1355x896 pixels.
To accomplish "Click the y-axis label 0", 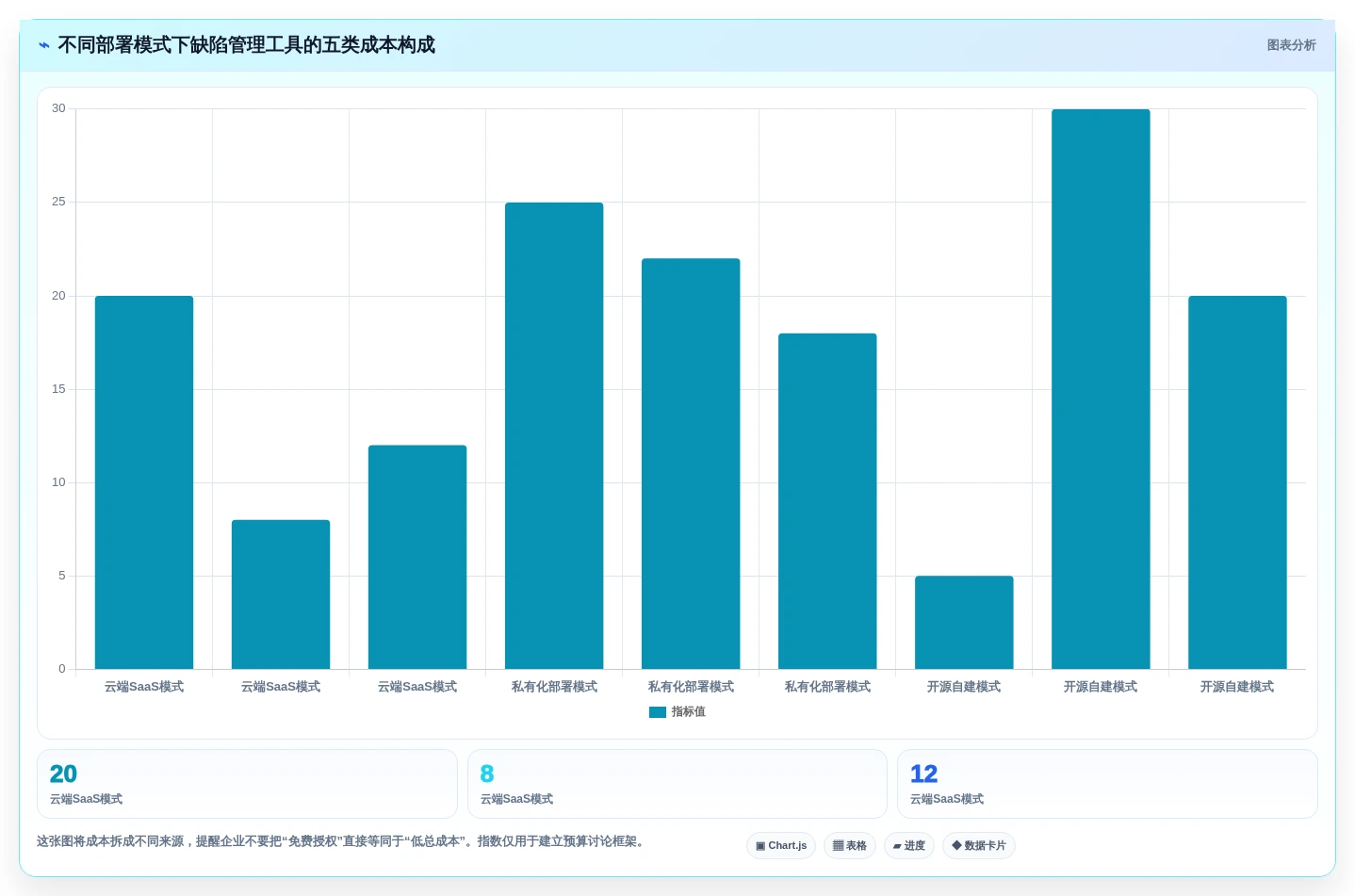I will pos(62,669).
